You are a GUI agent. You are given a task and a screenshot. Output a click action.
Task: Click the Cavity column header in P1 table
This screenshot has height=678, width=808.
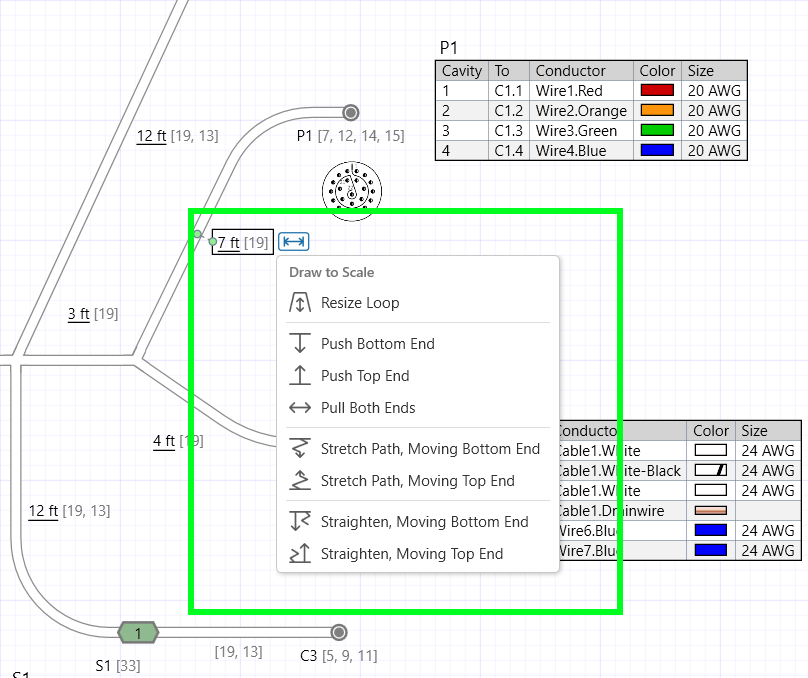(462, 71)
